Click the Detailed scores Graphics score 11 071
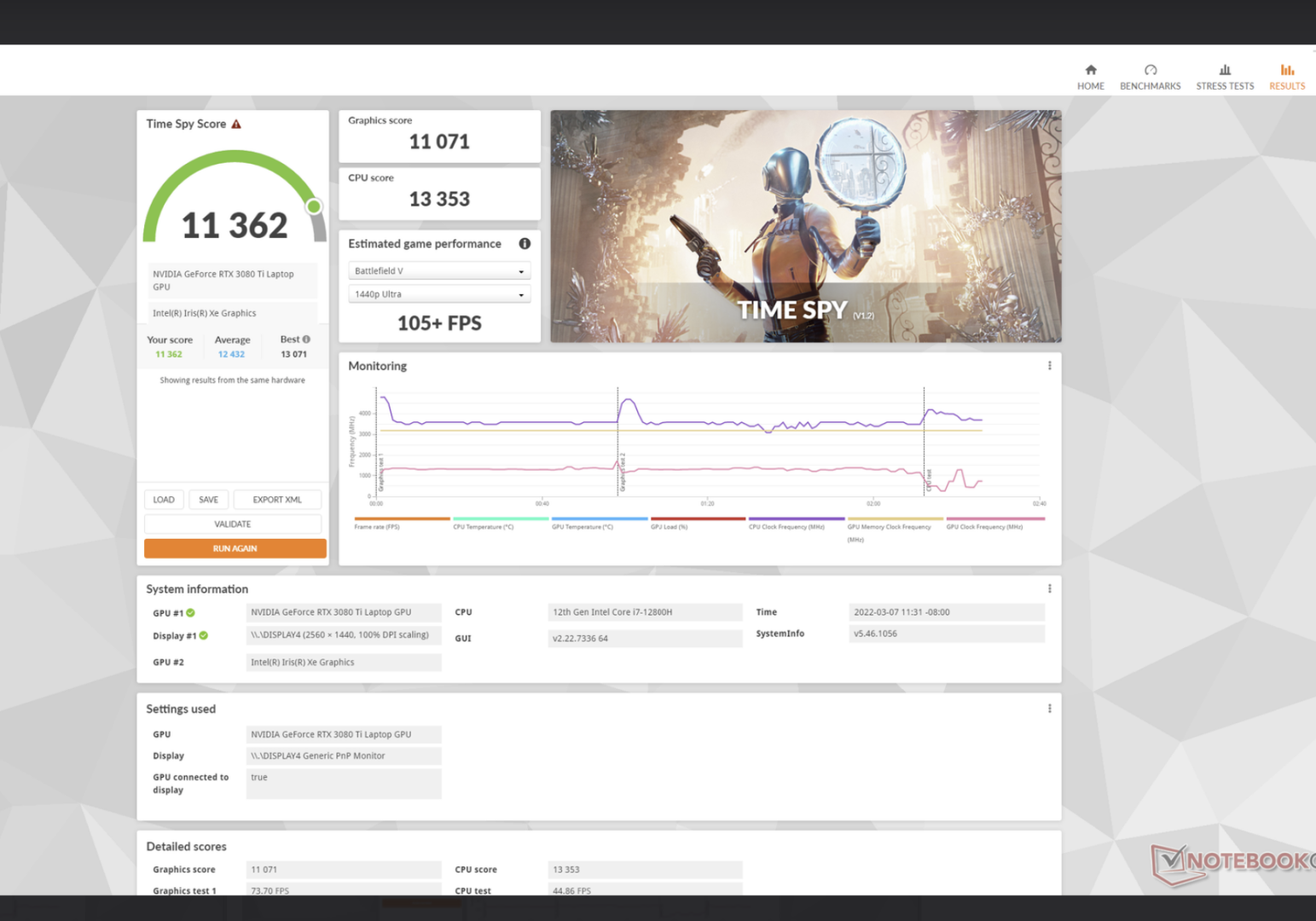 (344, 870)
